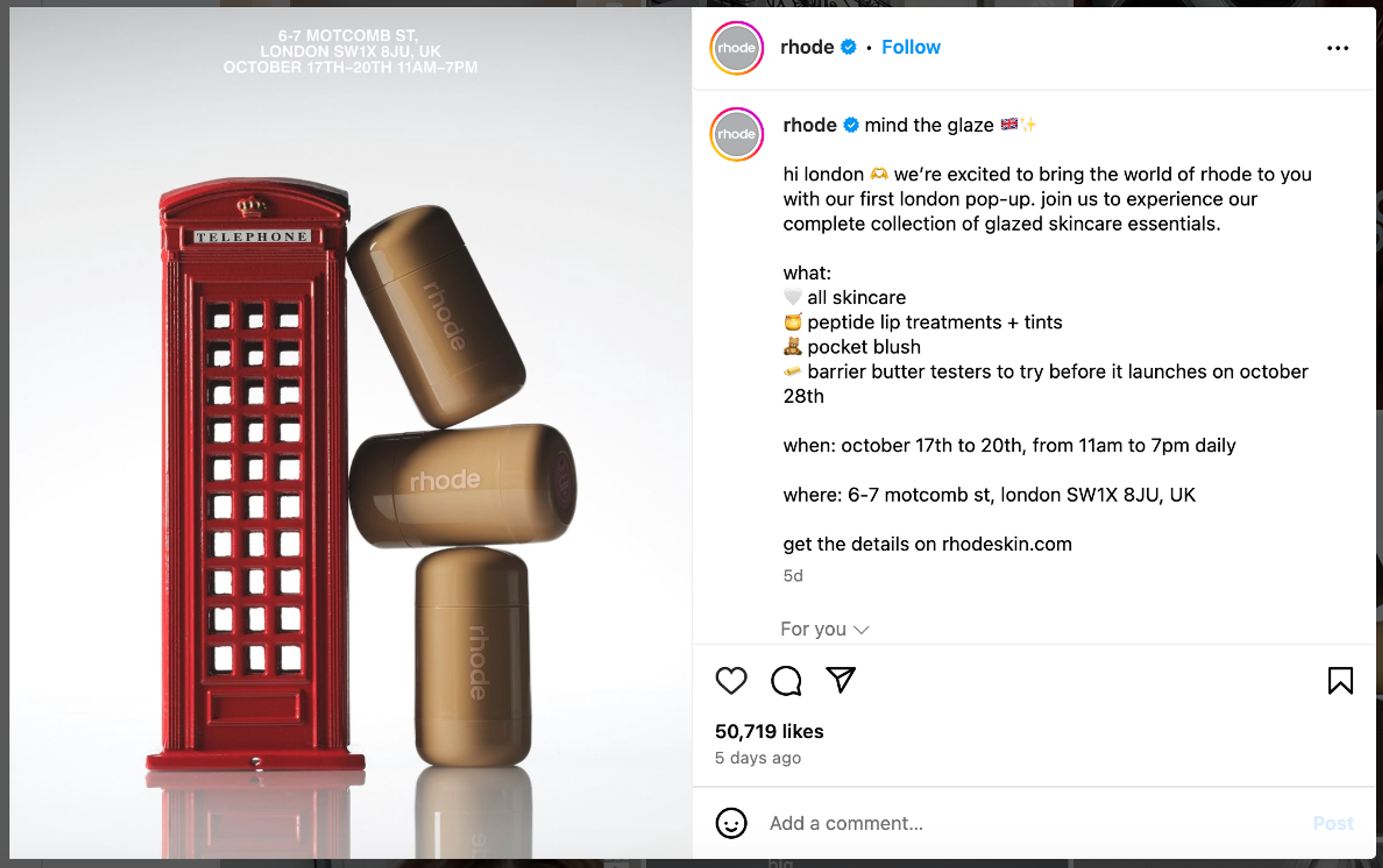Follow the rhode account
The height and width of the screenshot is (868, 1383).
coord(911,46)
